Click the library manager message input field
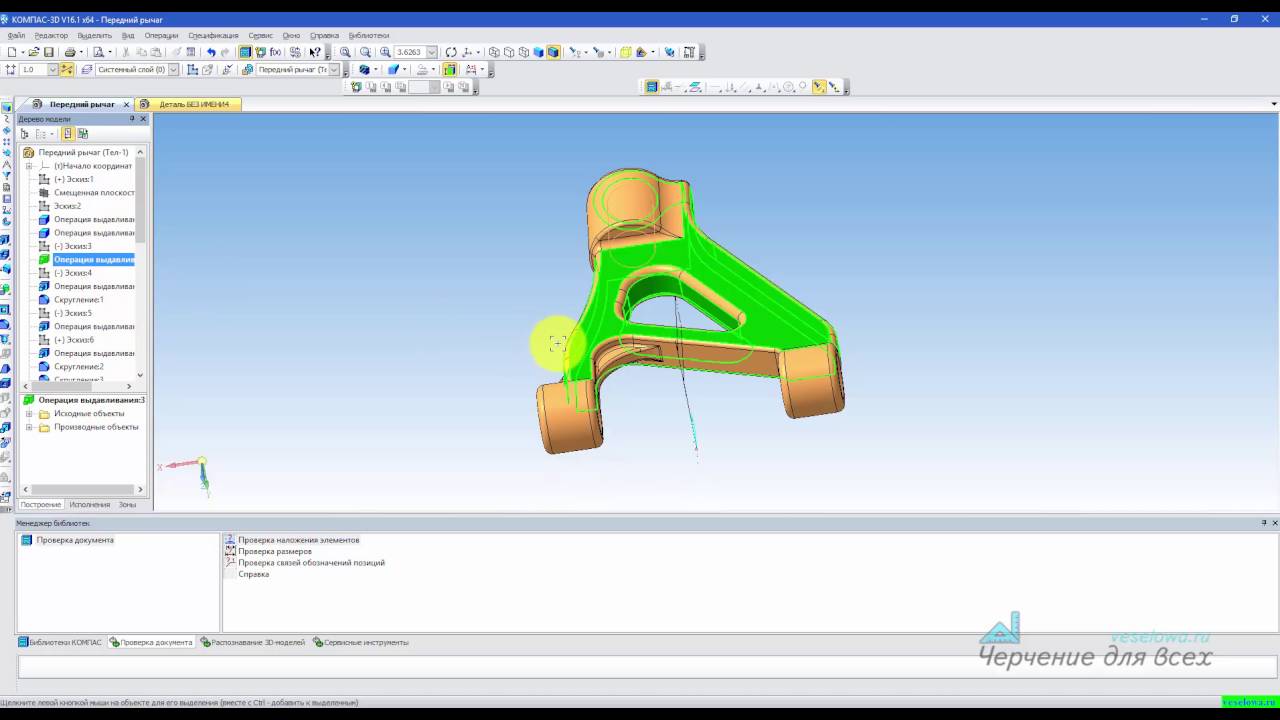The height and width of the screenshot is (720, 1280). 647,667
